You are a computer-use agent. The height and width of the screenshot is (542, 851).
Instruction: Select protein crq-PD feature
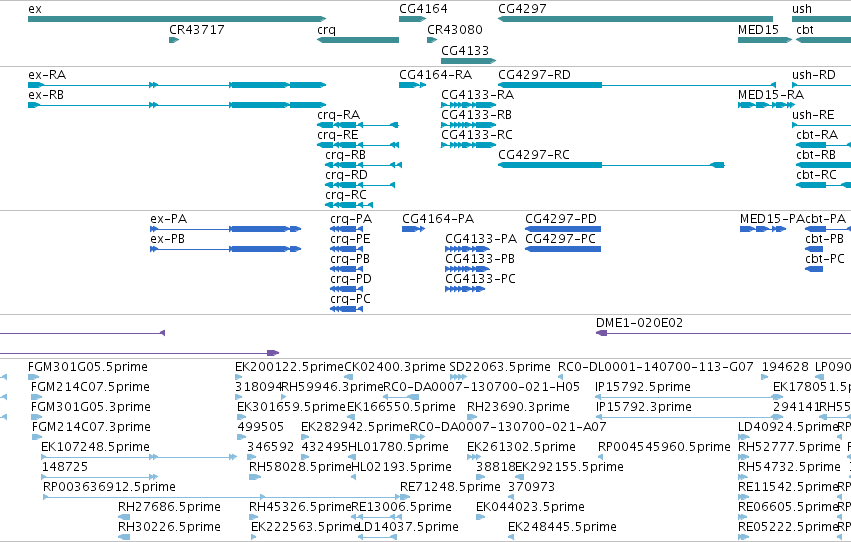[x=346, y=289]
